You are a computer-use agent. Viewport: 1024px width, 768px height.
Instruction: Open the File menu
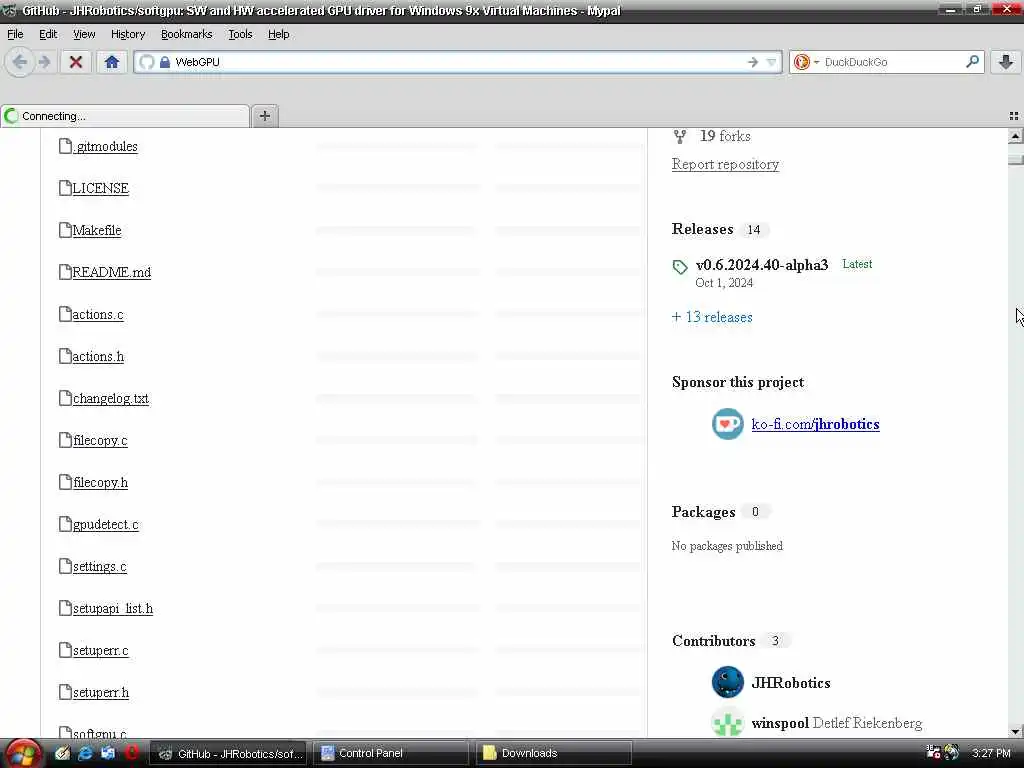point(15,34)
